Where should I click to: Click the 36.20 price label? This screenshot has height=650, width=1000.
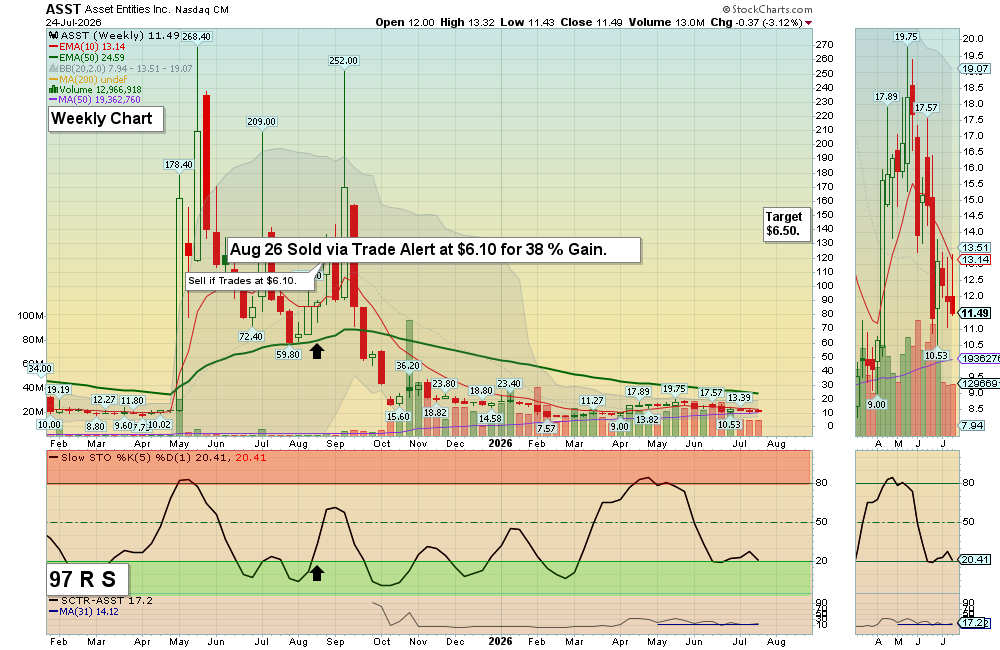408,366
